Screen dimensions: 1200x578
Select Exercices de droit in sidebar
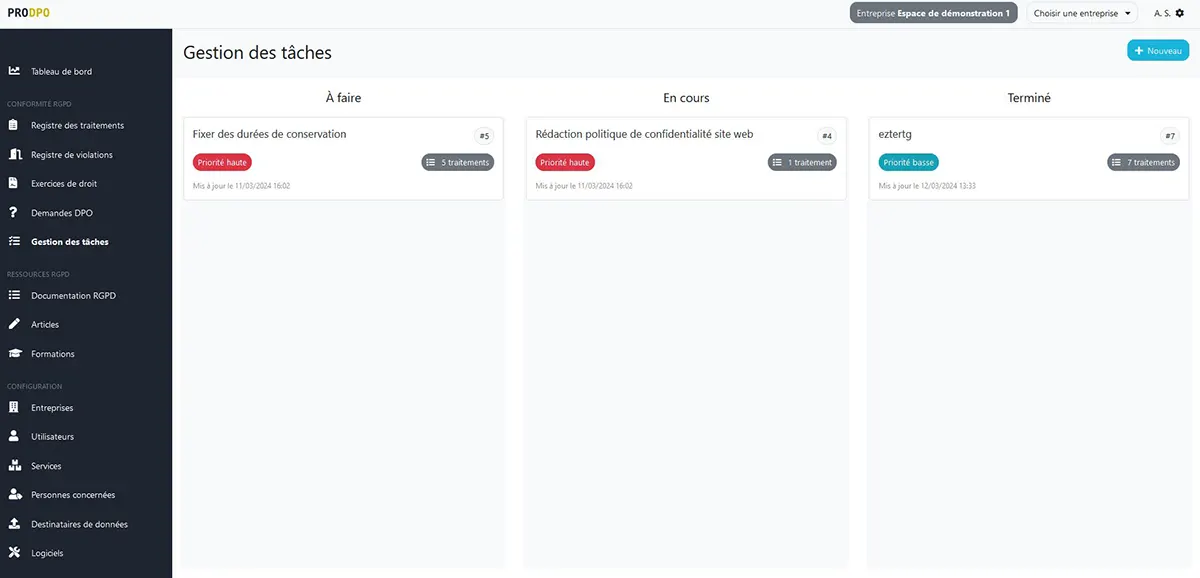point(64,184)
